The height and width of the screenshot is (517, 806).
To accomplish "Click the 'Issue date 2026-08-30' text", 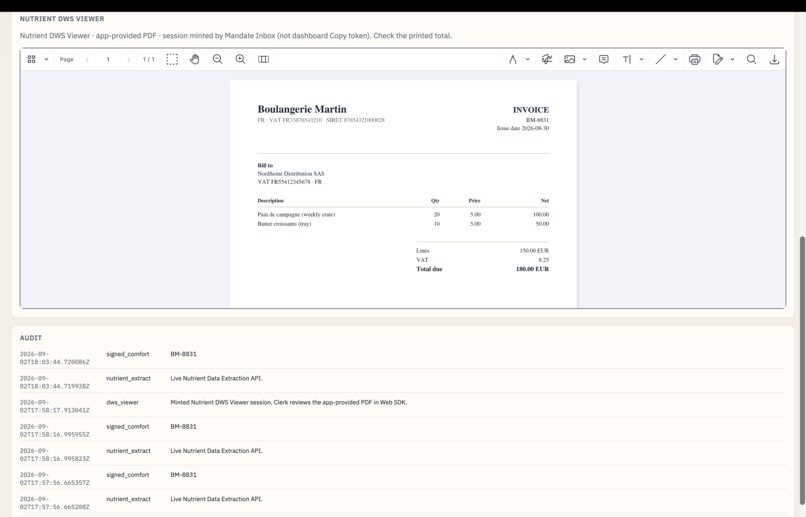I will click(x=523, y=128).
